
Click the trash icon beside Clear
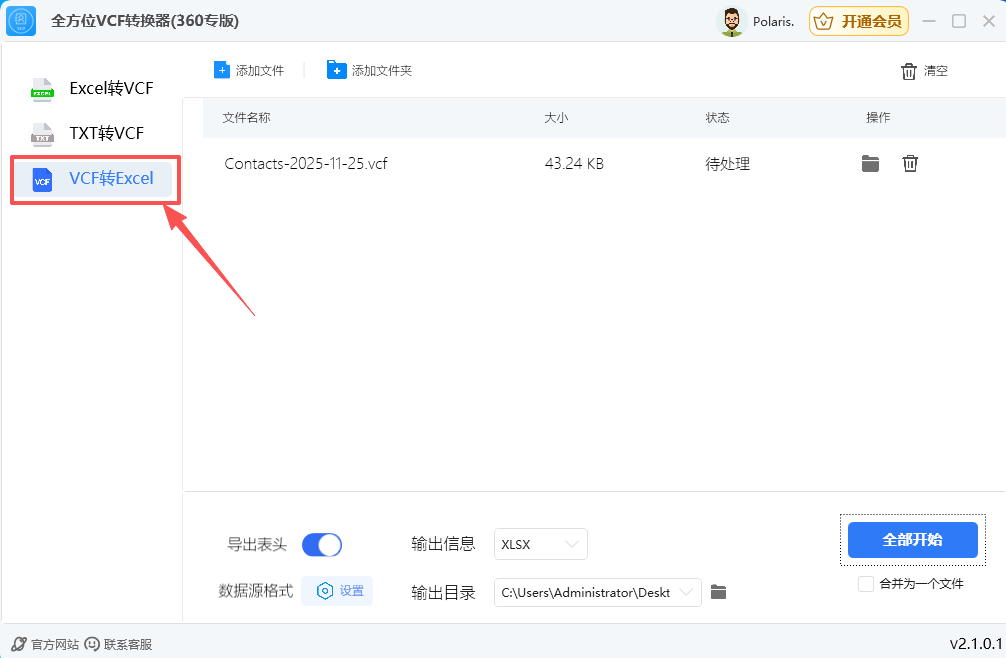click(908, 71)
